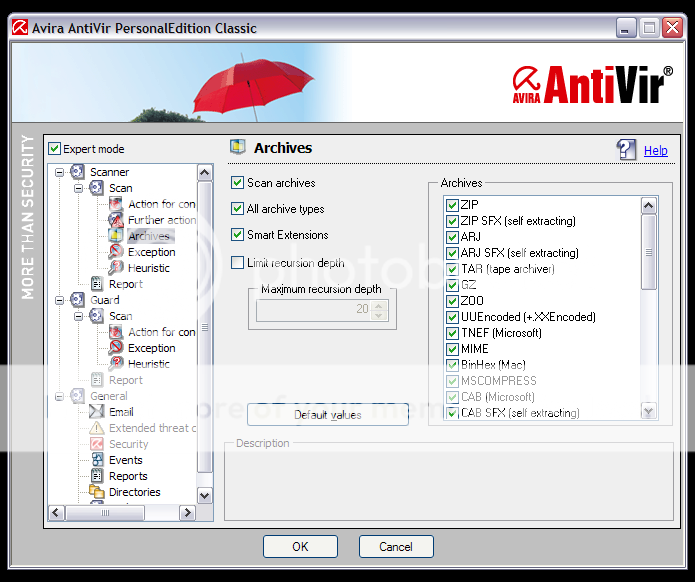Enable Limit recursion depth checkbox
The width and height of the screenshot is (695, 582).
point(238,263)
